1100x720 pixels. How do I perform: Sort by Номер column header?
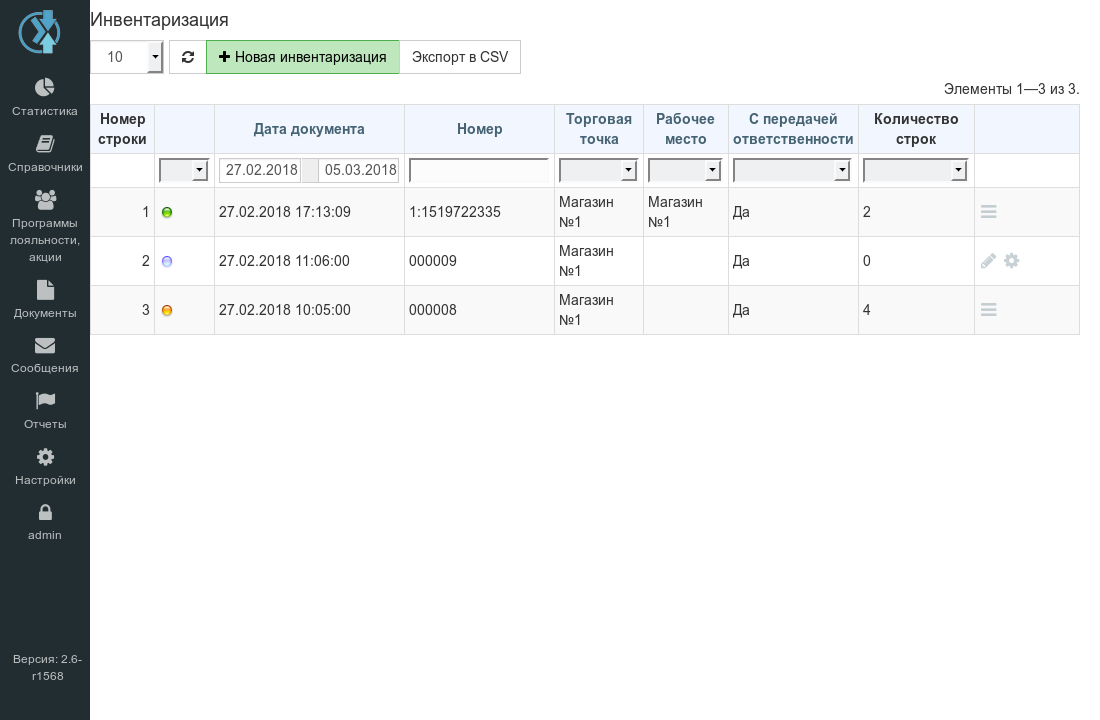pyautogui.click(x=479, y=129)
